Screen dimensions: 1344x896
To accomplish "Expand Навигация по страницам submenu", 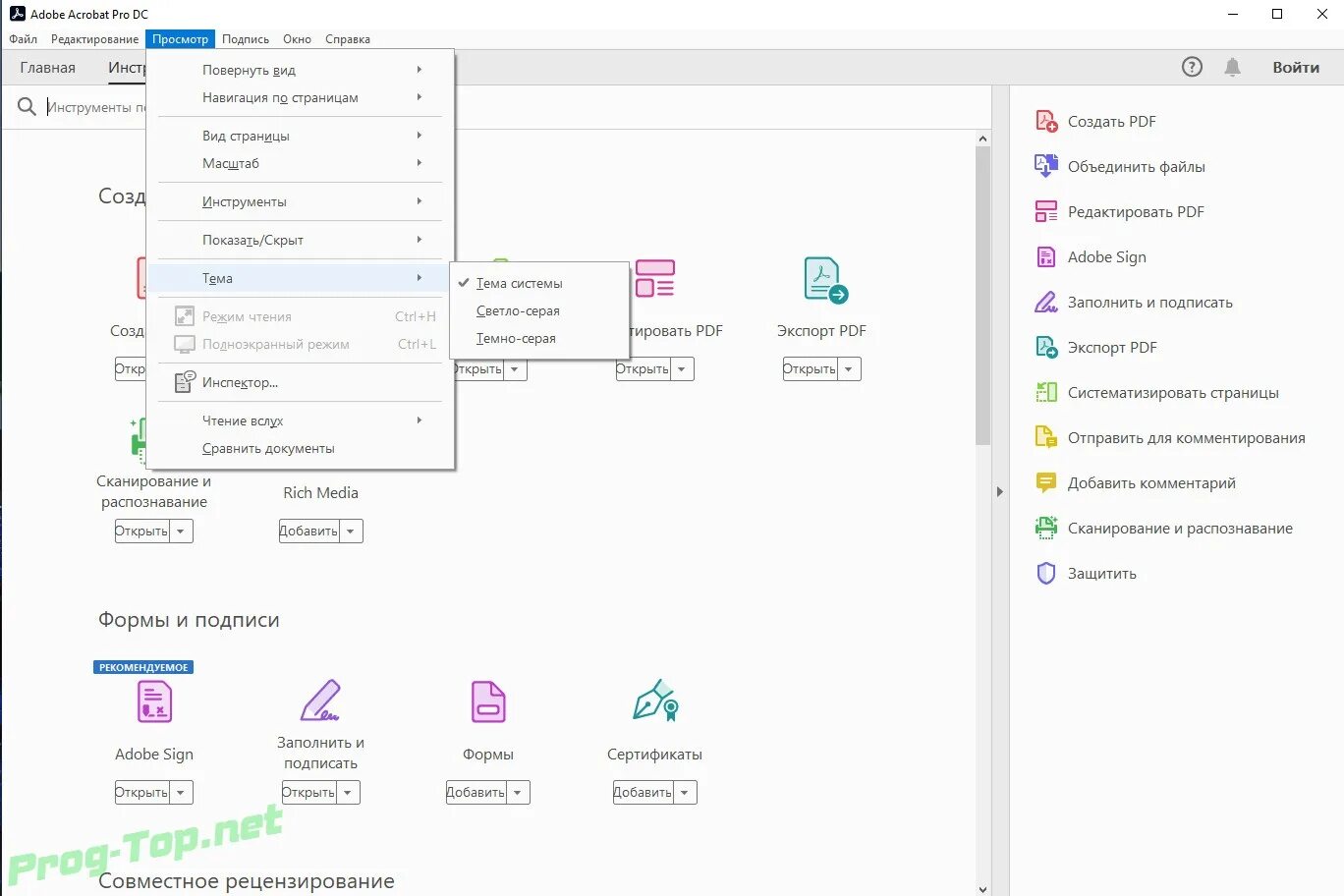I will click(300, 97).
